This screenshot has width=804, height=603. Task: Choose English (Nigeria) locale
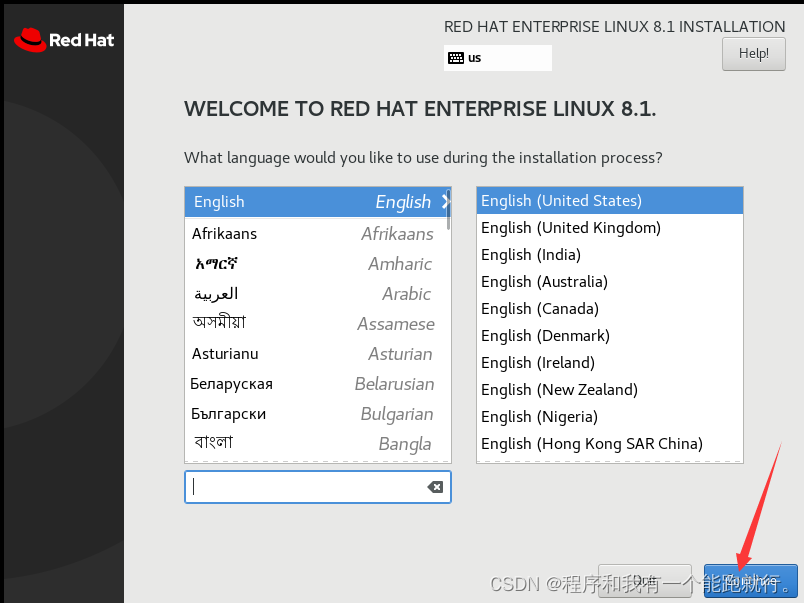pyautogui.click(x=610, y=416)
